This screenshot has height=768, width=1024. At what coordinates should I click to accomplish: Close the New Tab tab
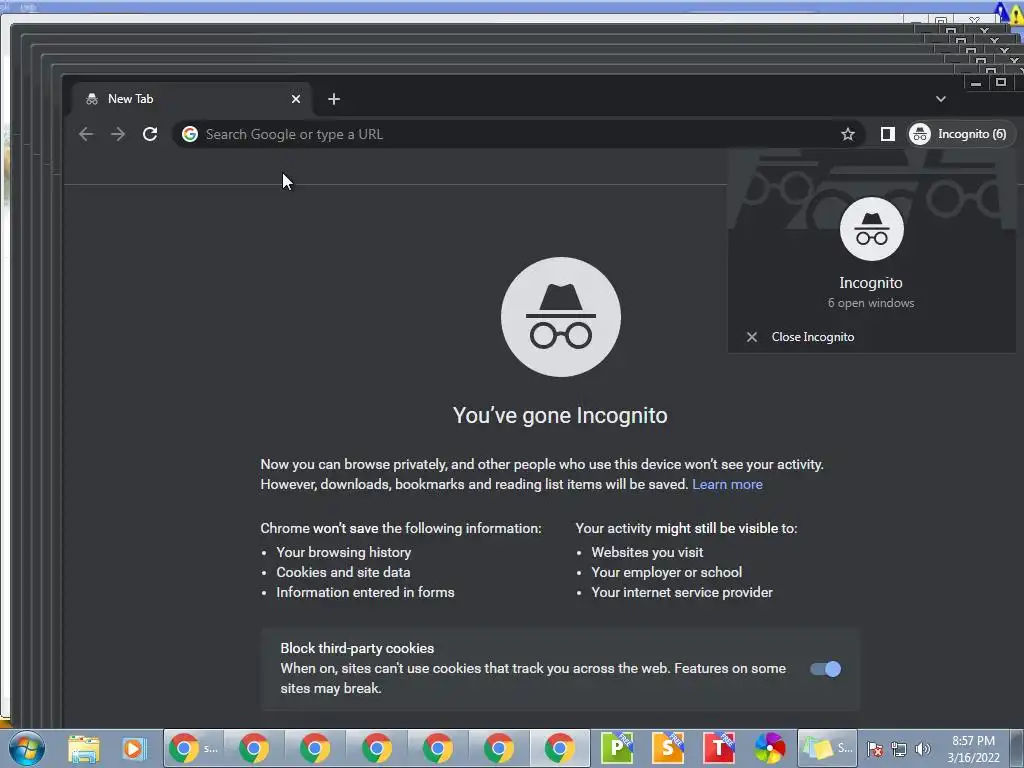tap(296, 99)
